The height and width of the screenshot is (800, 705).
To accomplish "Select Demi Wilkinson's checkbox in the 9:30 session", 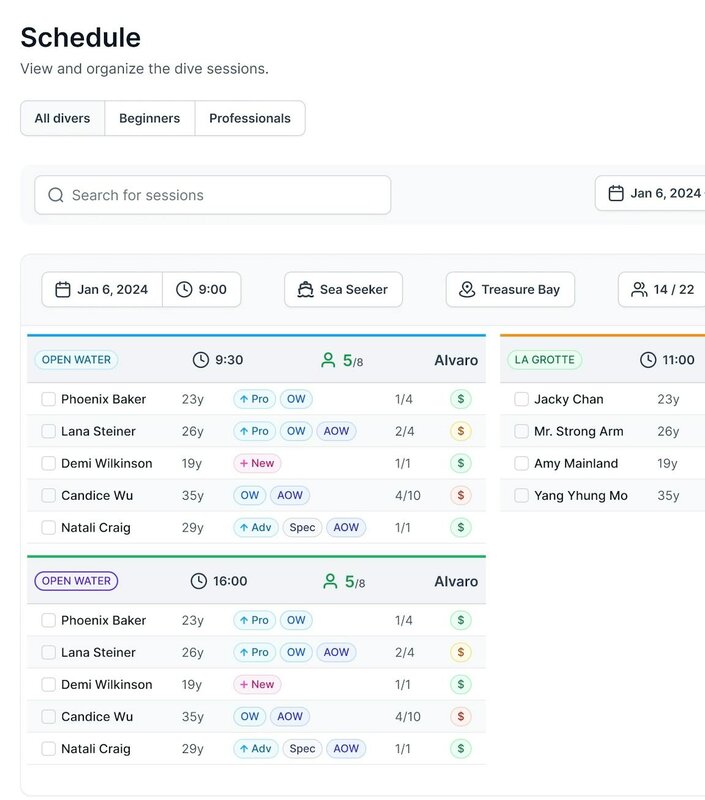I will pyautogui.click(x=48, y=463).
